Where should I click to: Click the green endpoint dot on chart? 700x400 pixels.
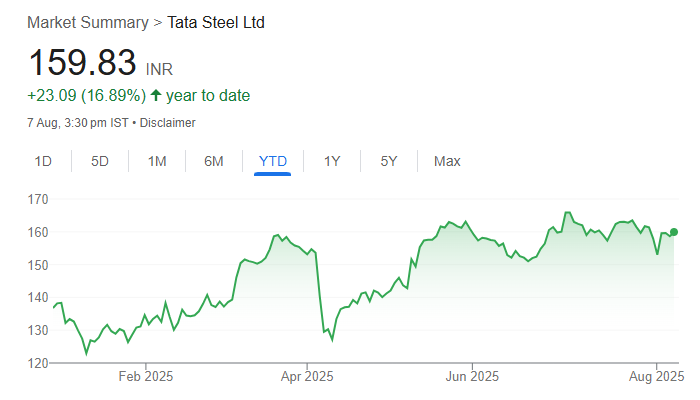click(x=674, y=232)
